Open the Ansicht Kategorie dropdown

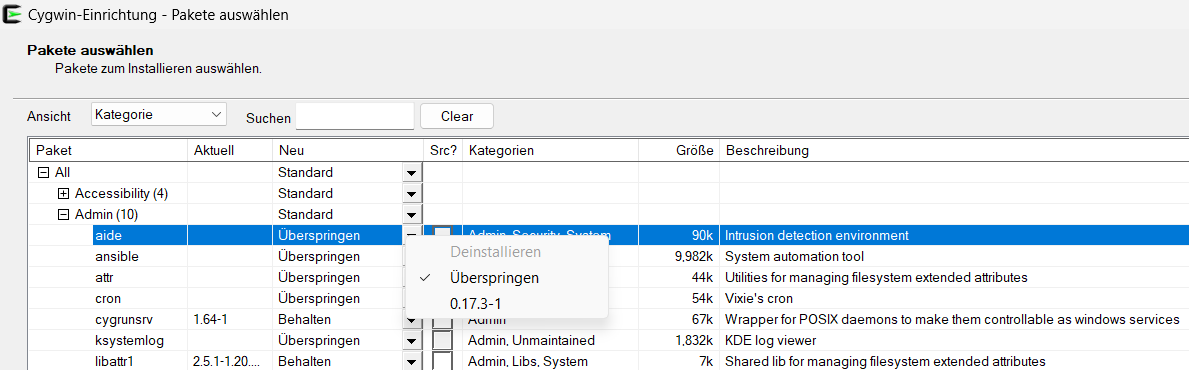coord(158,115)
